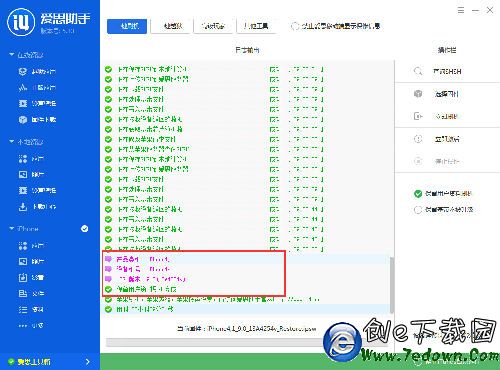Expand the bottom-left status entry with chevron arrow
This screenshot has width=500, height=370.
(x=49, y=362)
